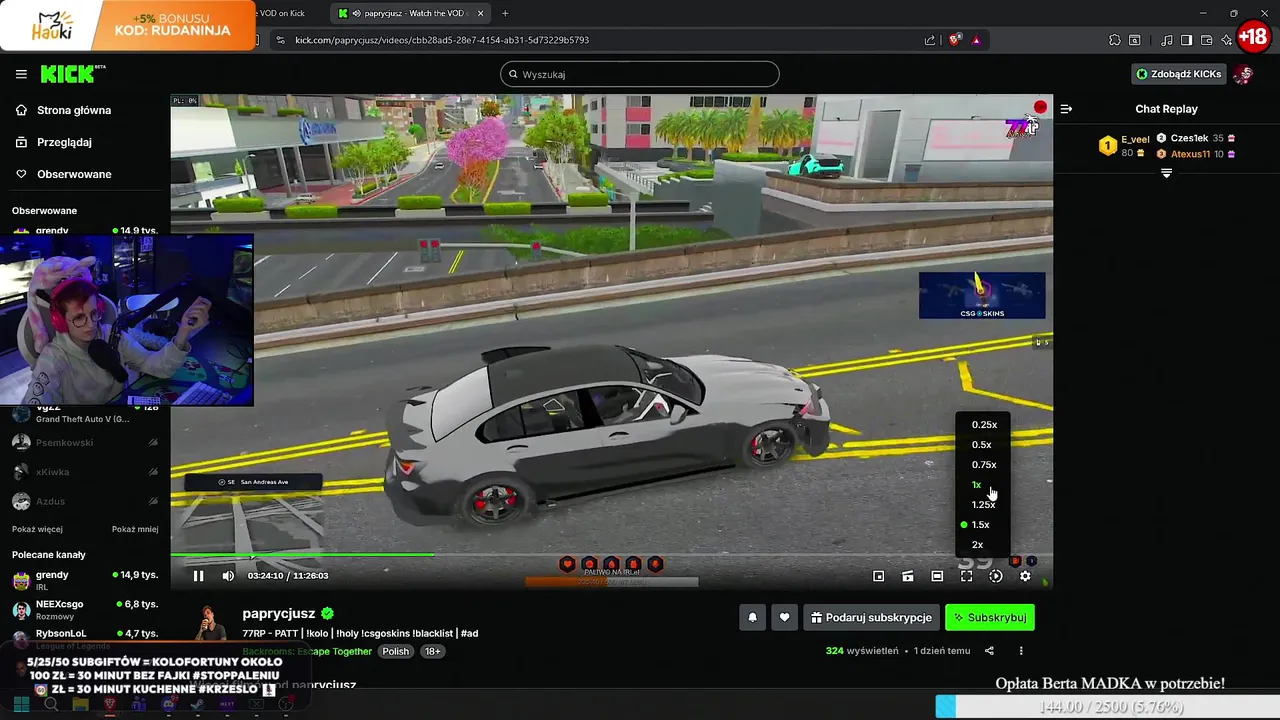Enter fullscreen mode in the player
This screenshot has height=720, width=1280.
(x=966, y=576)
